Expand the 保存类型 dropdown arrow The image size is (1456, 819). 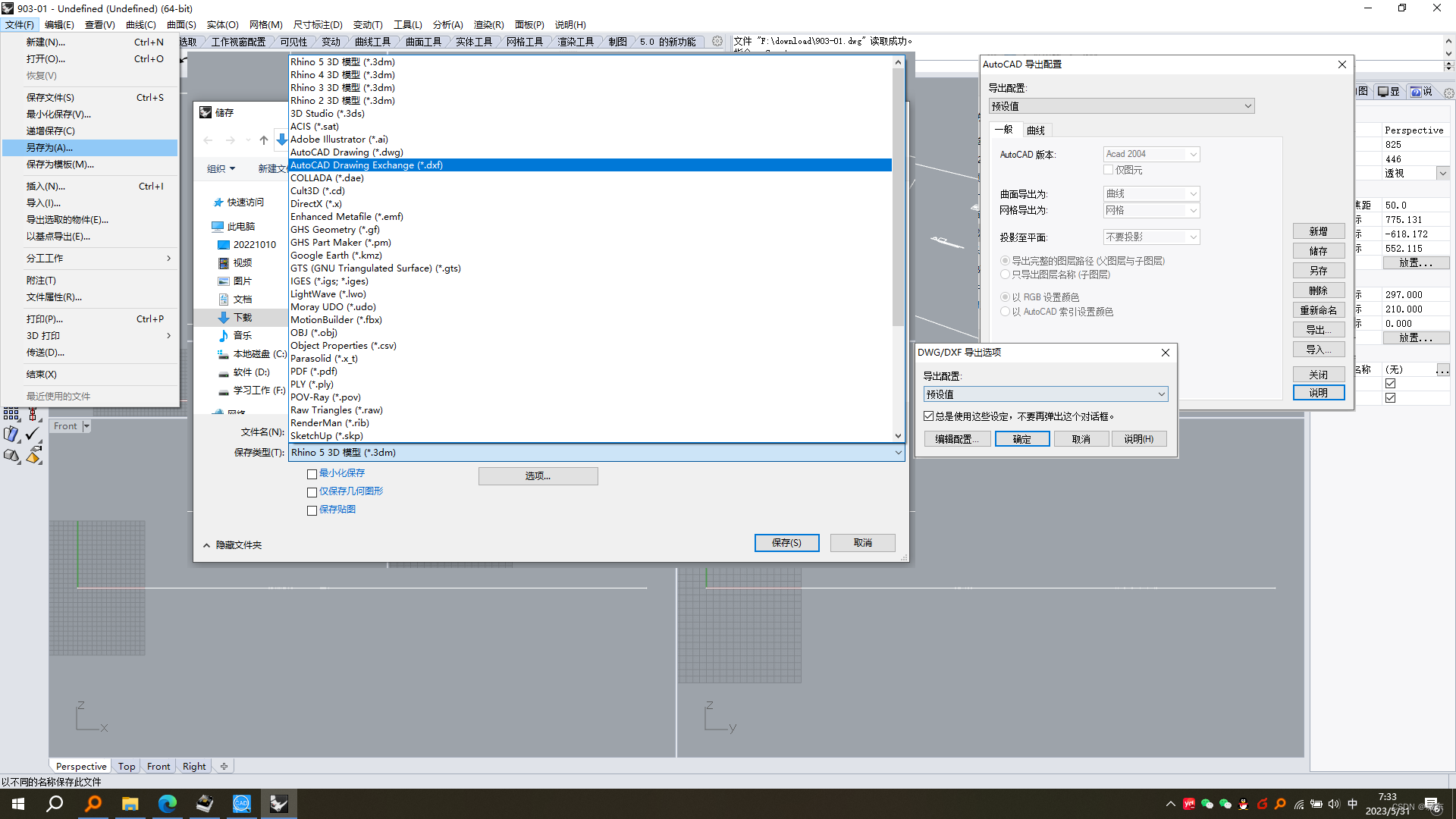898,453
